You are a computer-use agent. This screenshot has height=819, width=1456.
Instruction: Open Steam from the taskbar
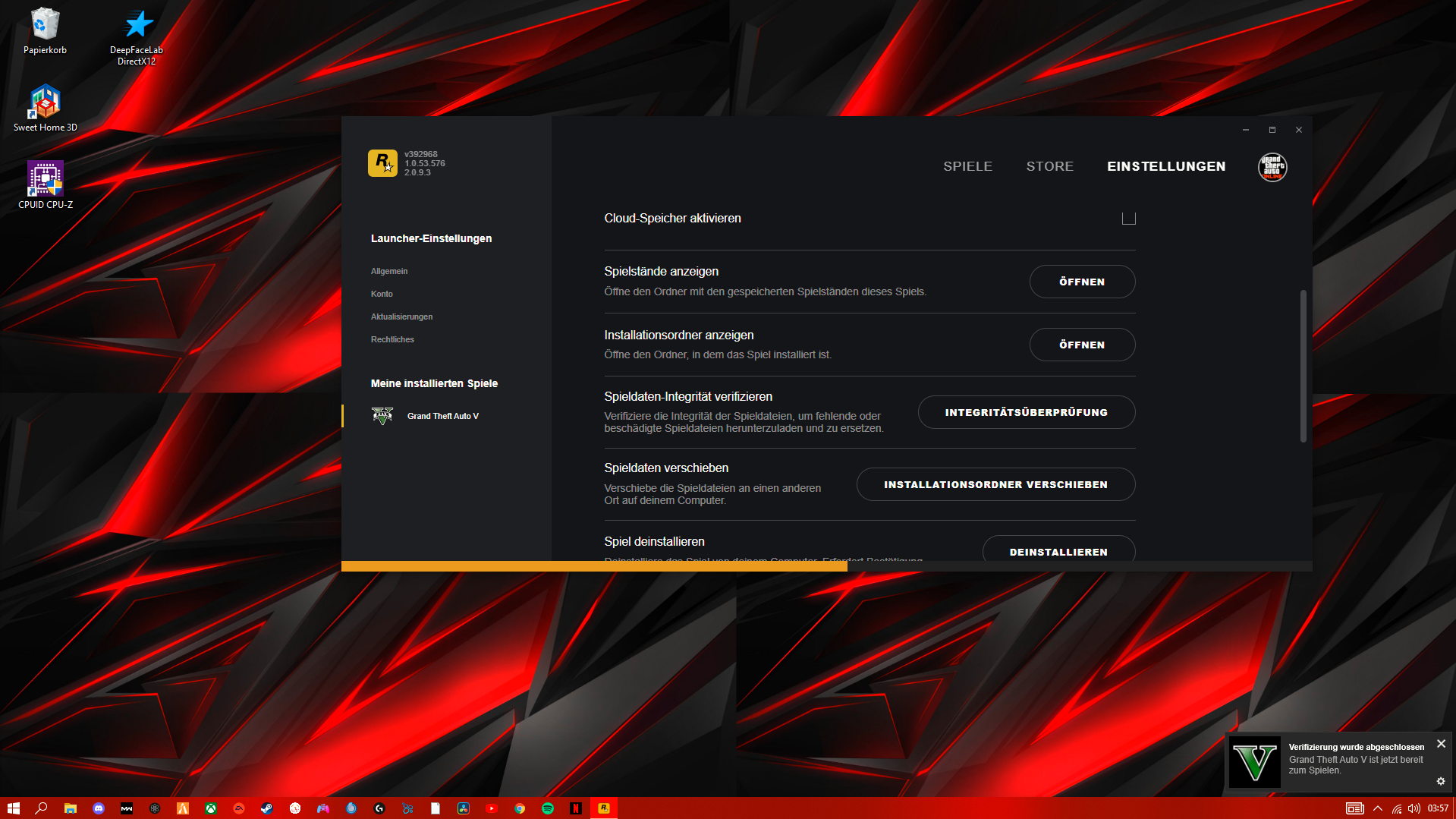[266, 808]
